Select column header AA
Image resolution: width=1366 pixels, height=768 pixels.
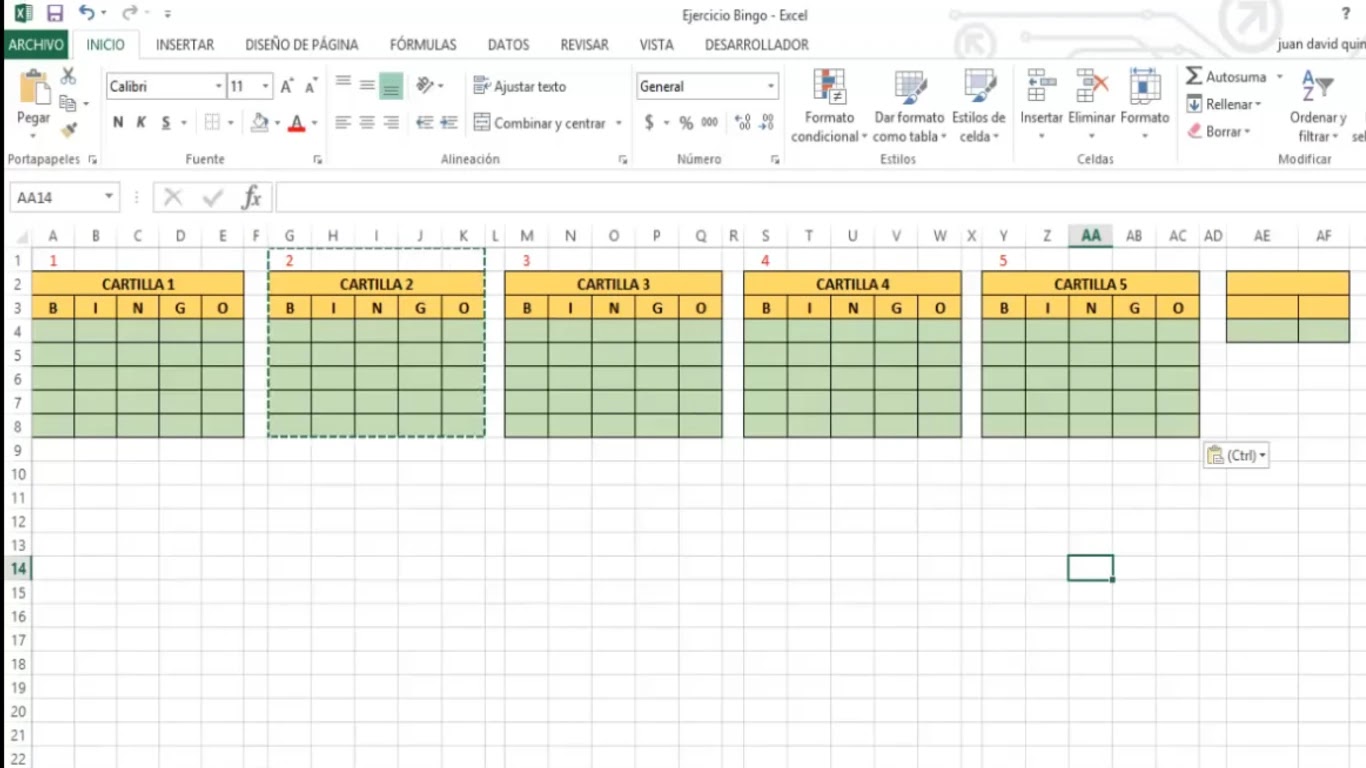tap(1091, 236)
